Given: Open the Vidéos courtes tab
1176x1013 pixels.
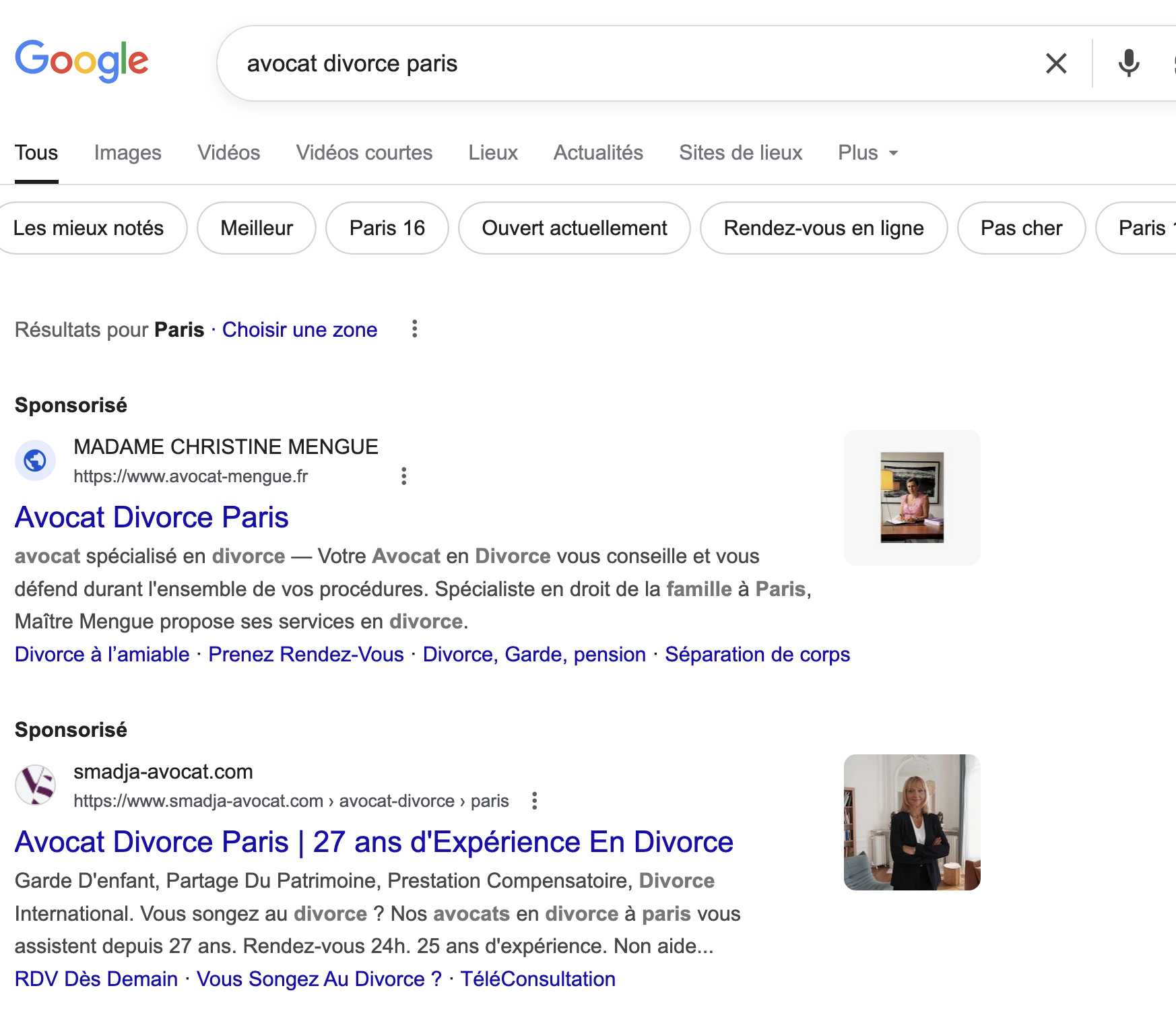Looking at the screenshot, I should pyautogui.click(x=364, y=153).
